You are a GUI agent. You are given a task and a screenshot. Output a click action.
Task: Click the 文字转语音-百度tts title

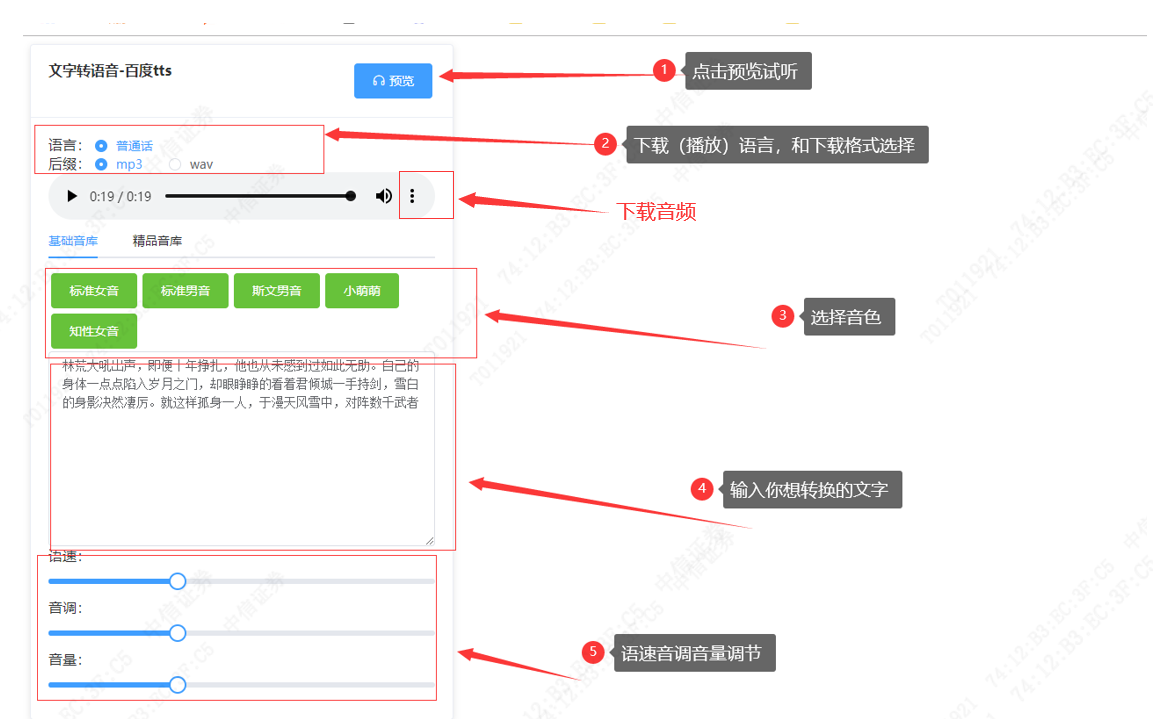coord(110,71)
